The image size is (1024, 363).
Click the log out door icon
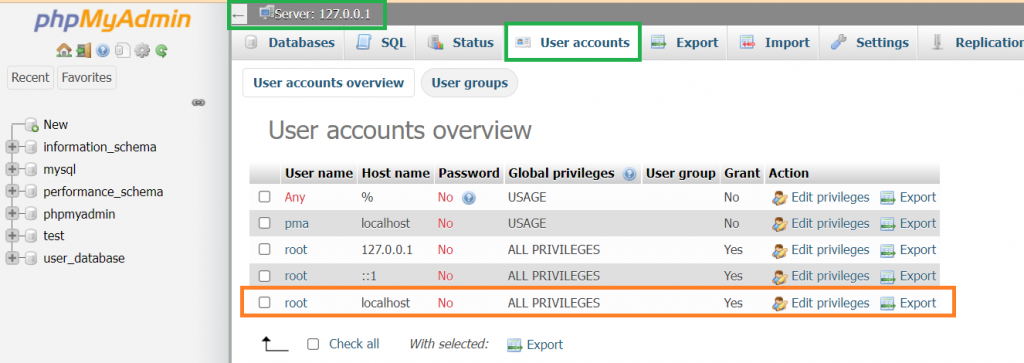pos(83,50)
